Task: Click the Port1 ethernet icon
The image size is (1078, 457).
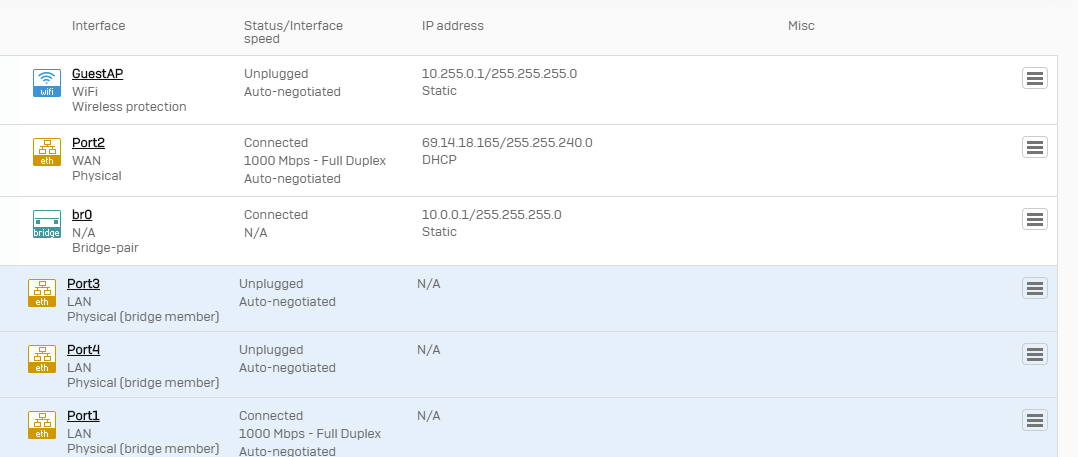Action: tap(42, 425)
